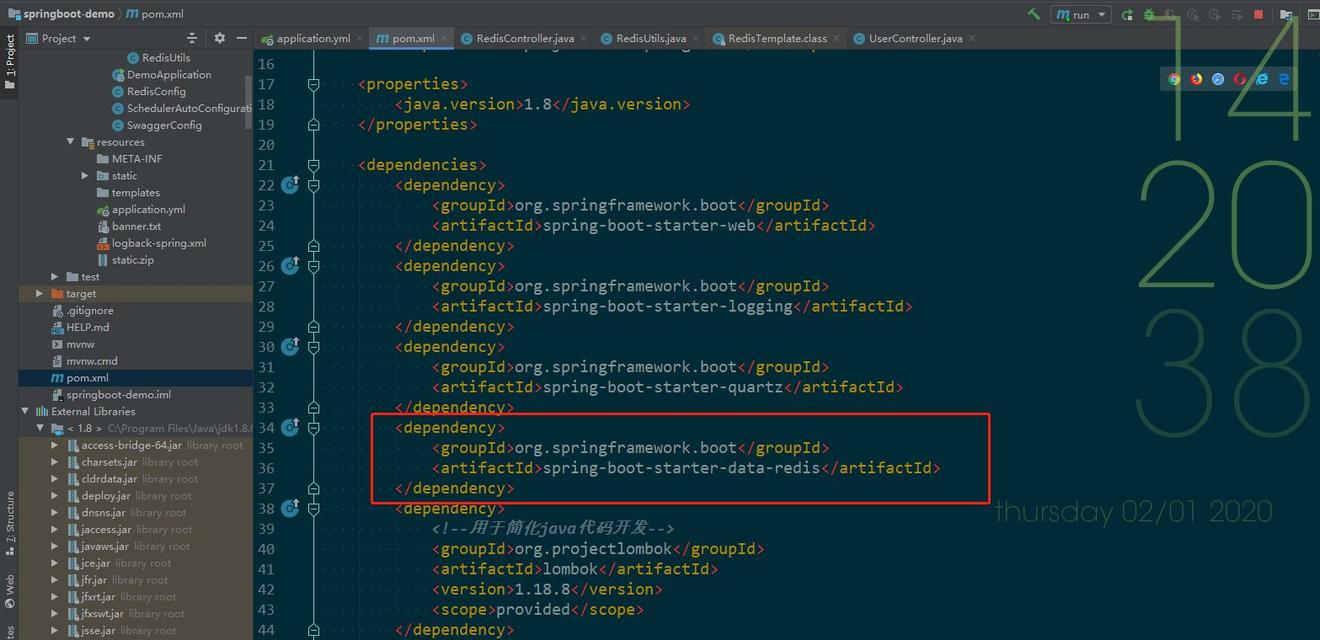Image resolution: width=1320 pixels, height=640 pixels.
Task: Open Project panel settings gear
Action: point(220,38)
